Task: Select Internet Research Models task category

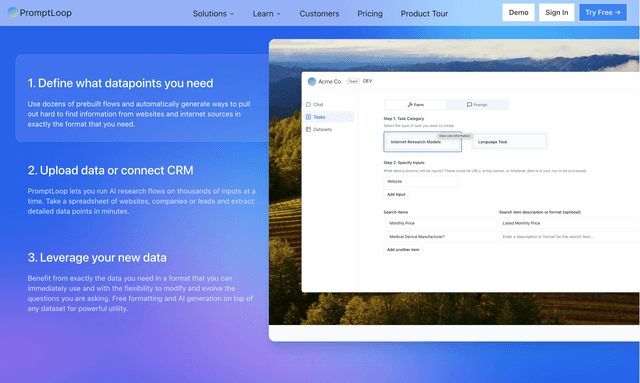Action: (422, 142)
